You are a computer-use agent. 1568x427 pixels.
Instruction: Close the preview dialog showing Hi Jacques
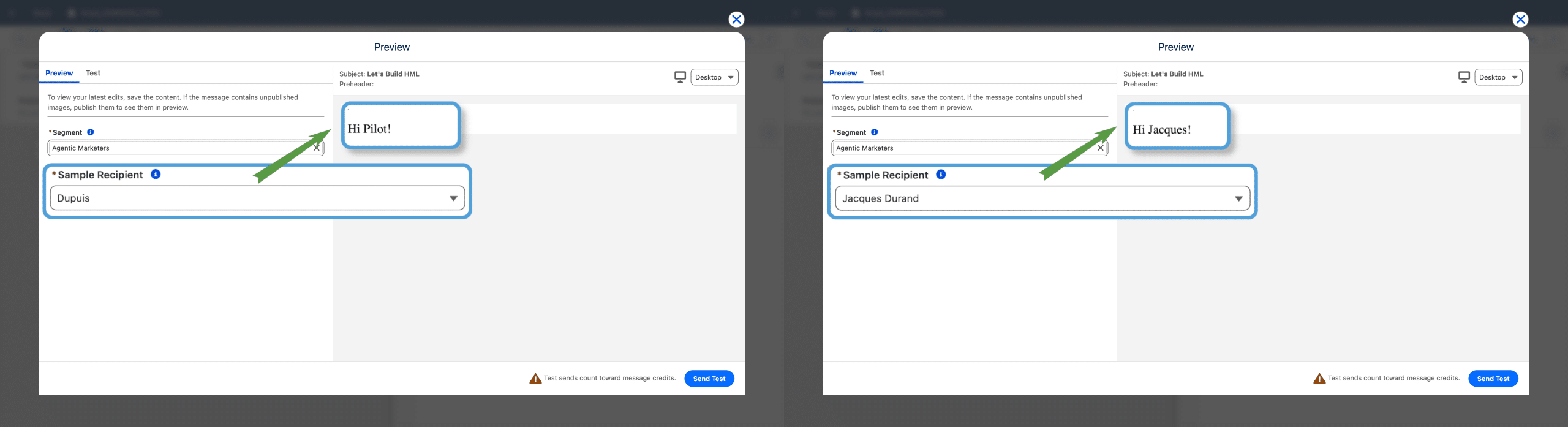coord(1520,20)
